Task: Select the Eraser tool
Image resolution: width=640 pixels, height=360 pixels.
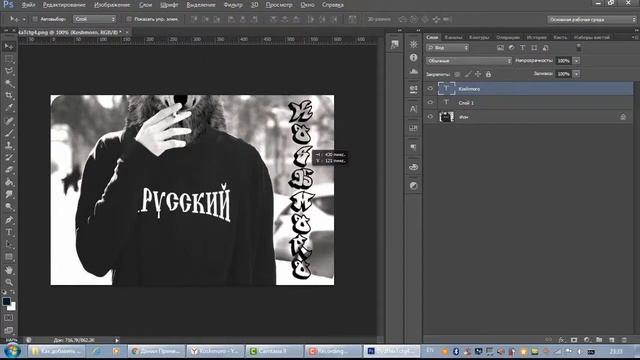Action: 9,170
